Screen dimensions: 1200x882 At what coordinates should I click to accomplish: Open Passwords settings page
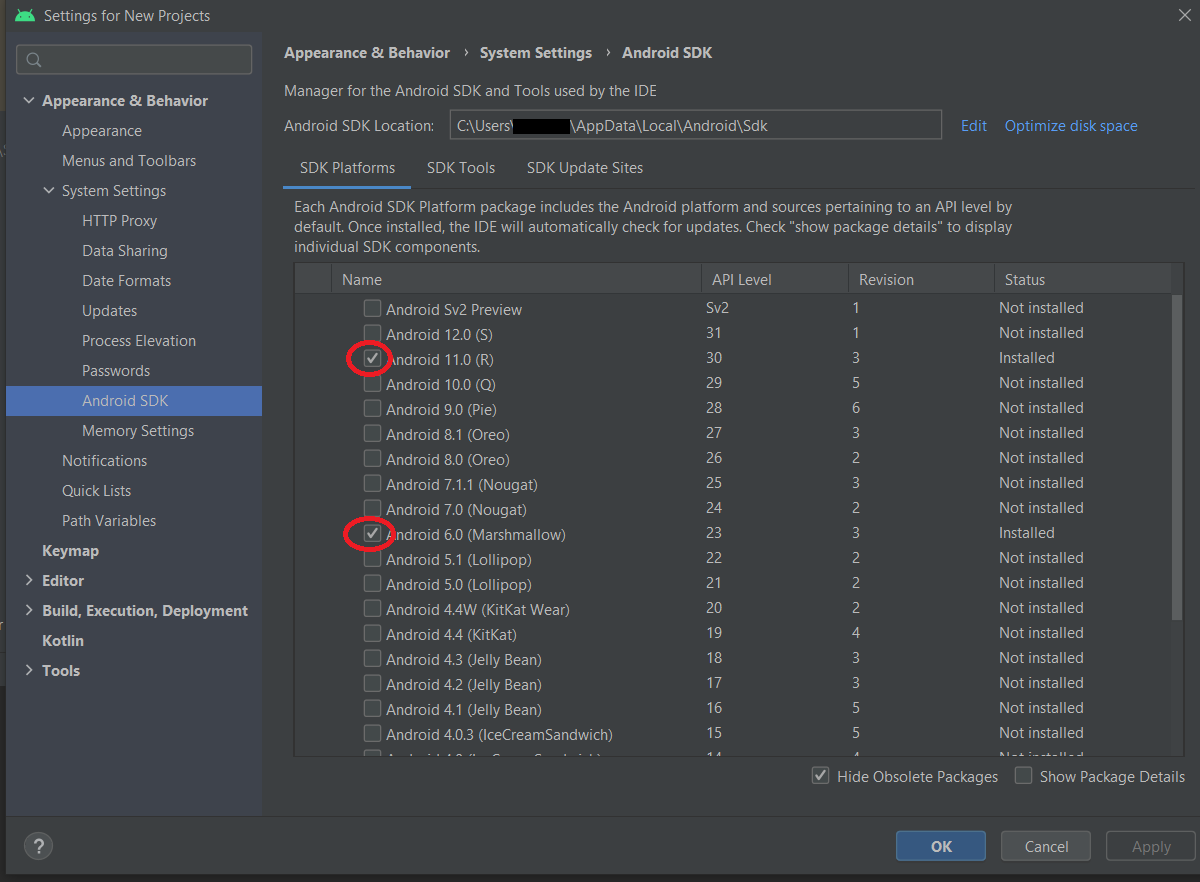[x=116, y=371]
